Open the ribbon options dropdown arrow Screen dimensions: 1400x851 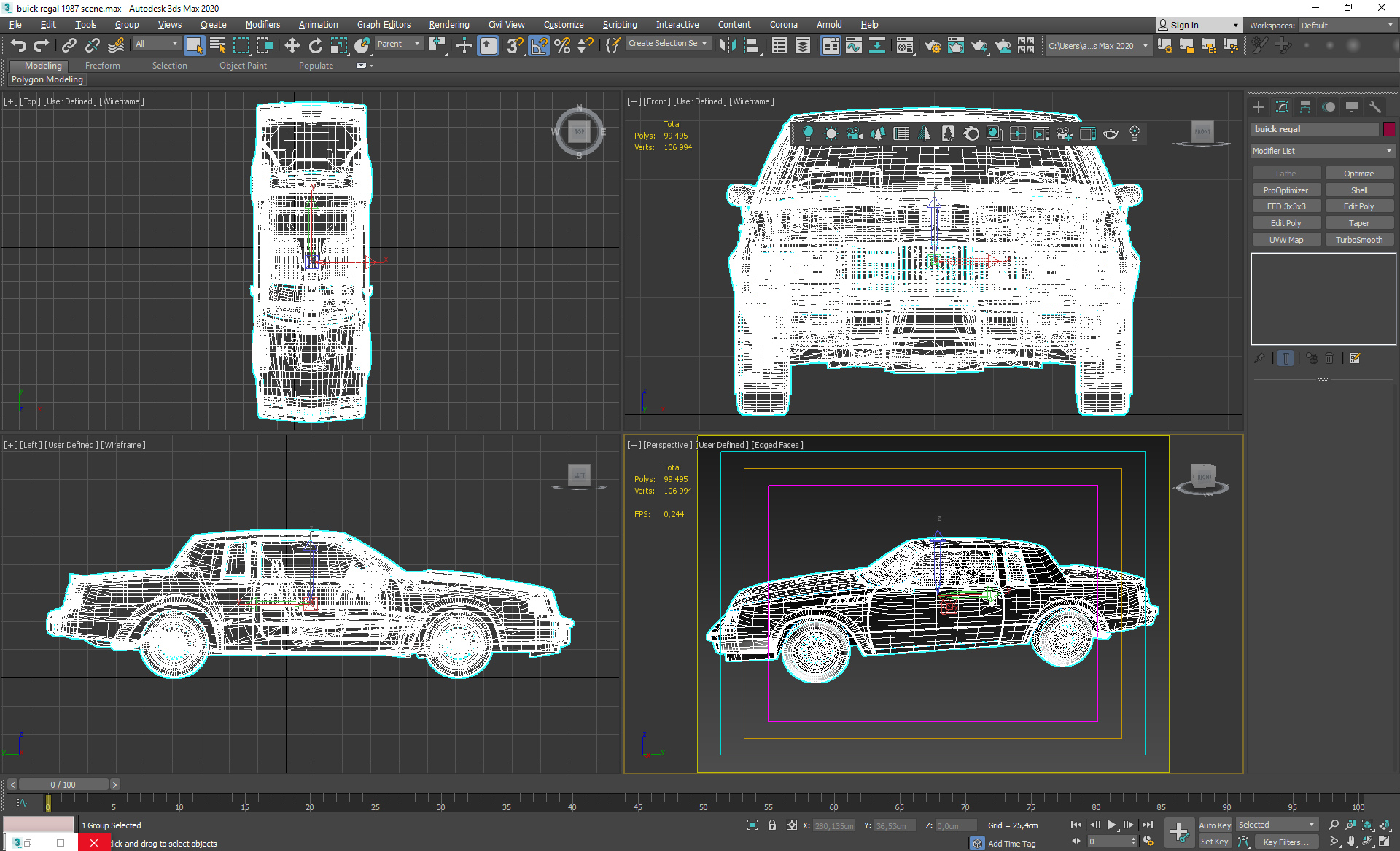pyautogui.click(x=372, y=66)
